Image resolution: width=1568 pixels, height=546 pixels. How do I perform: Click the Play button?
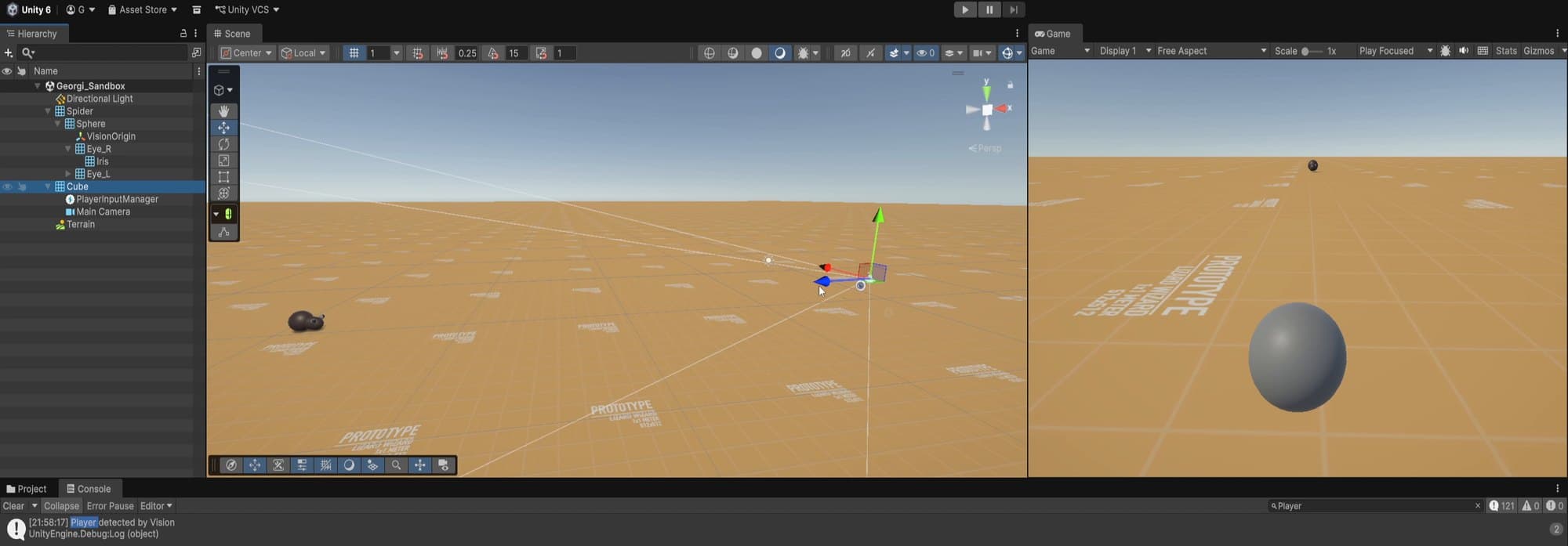coord(965,9)
